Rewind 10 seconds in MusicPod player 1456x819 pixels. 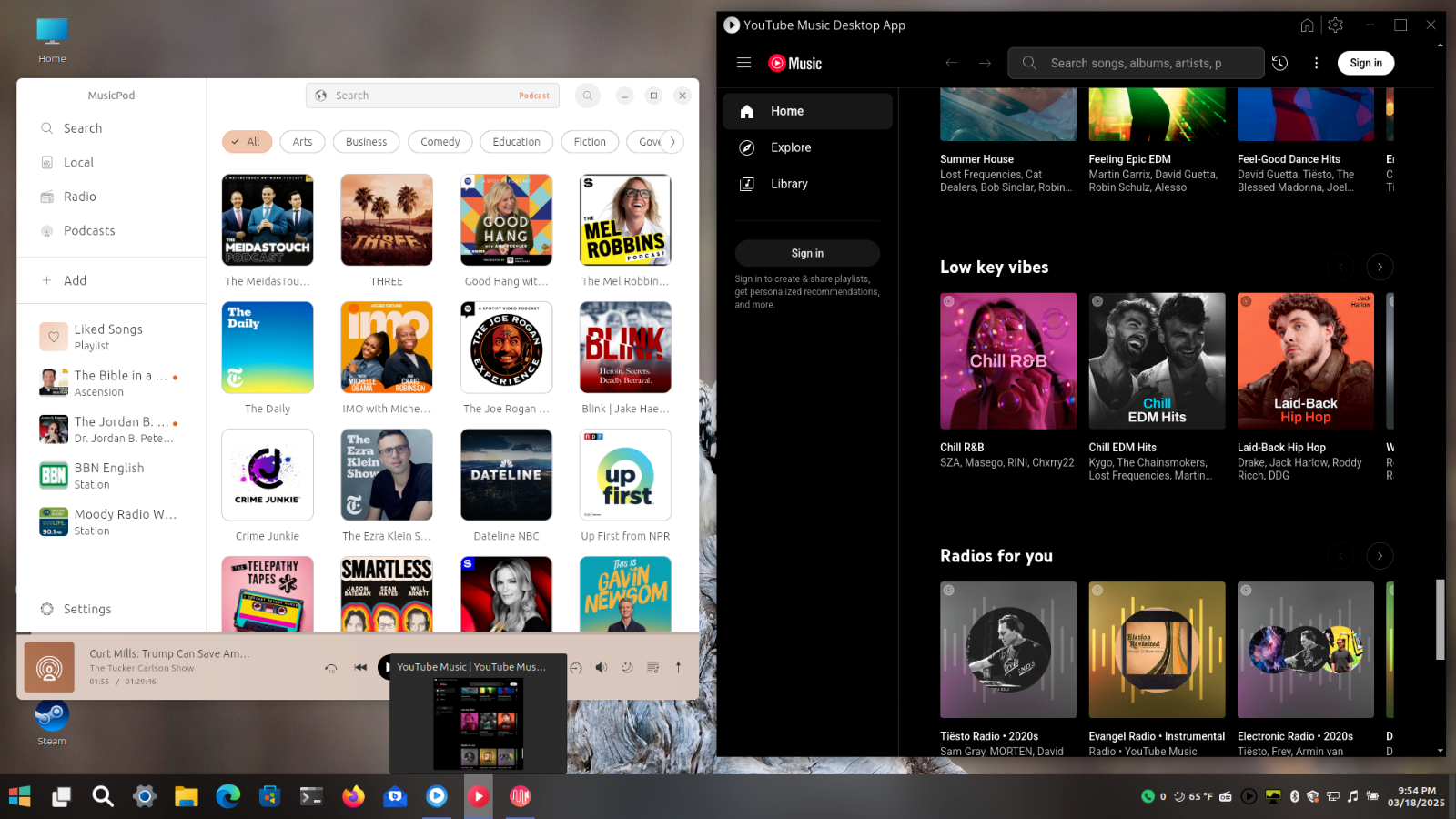pos(331,668)
